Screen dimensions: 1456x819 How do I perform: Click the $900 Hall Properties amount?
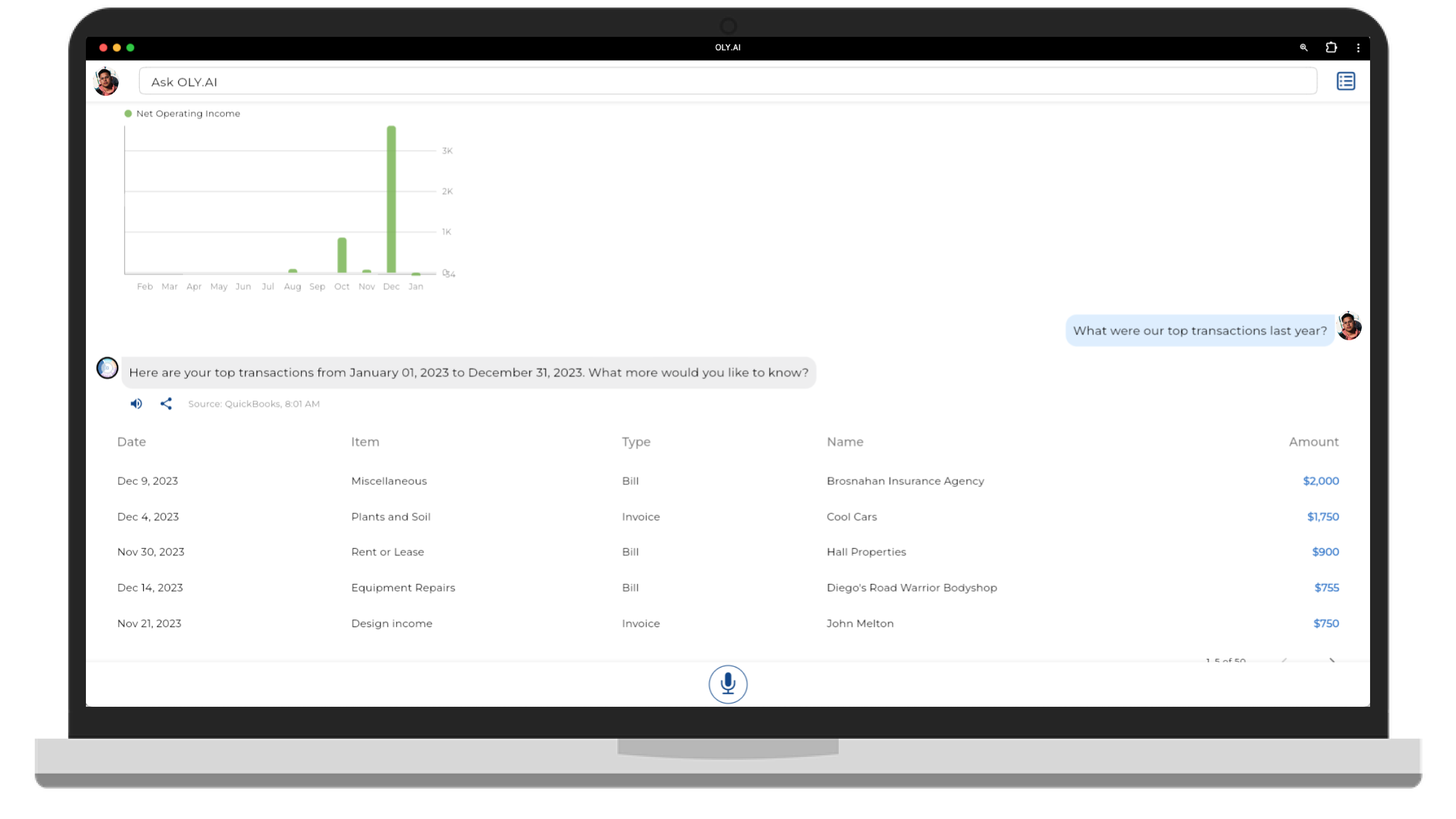(1324, 552)
